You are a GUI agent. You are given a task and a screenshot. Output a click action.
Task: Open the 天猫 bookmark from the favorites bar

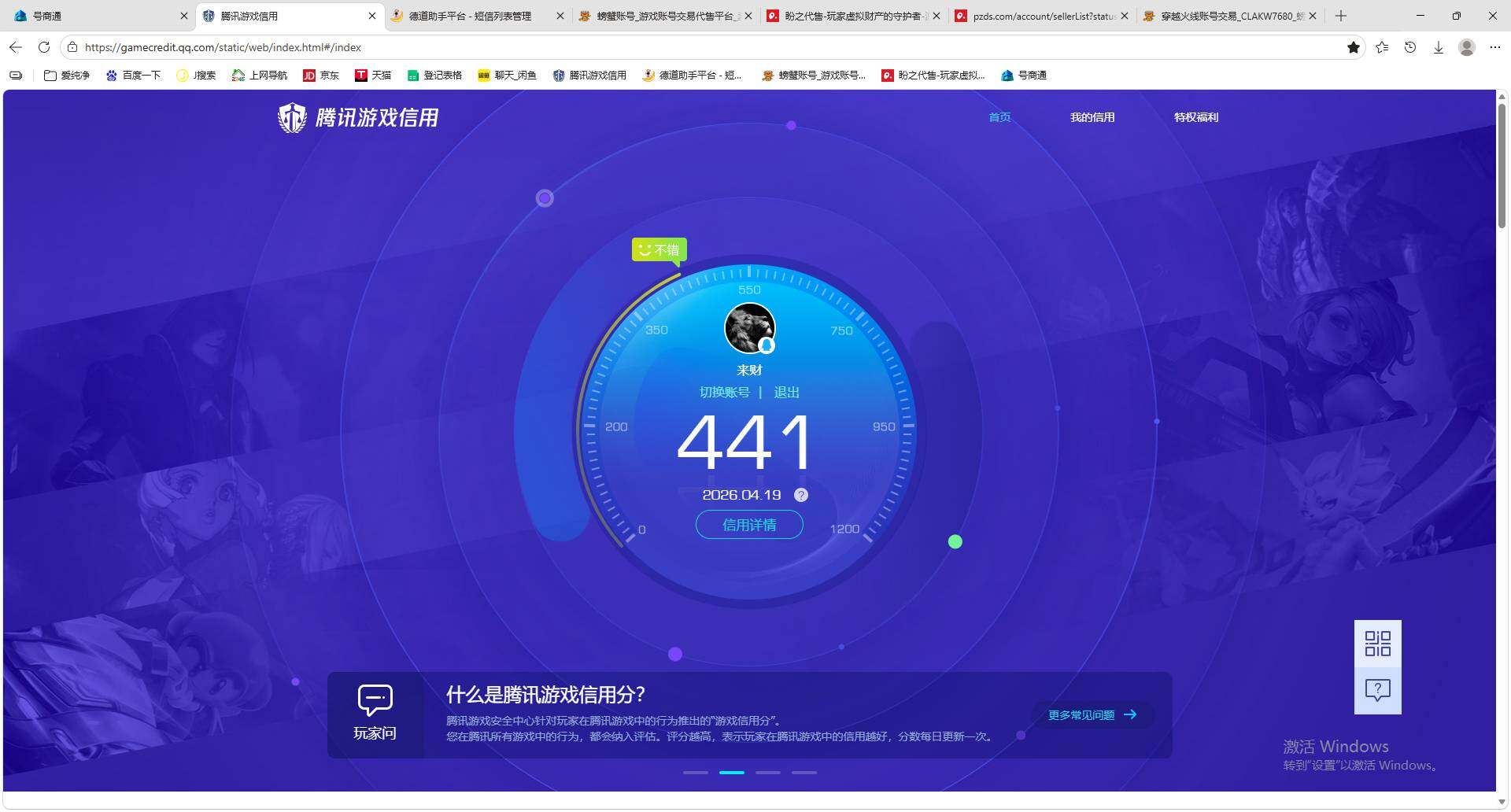tap(374, 75)
